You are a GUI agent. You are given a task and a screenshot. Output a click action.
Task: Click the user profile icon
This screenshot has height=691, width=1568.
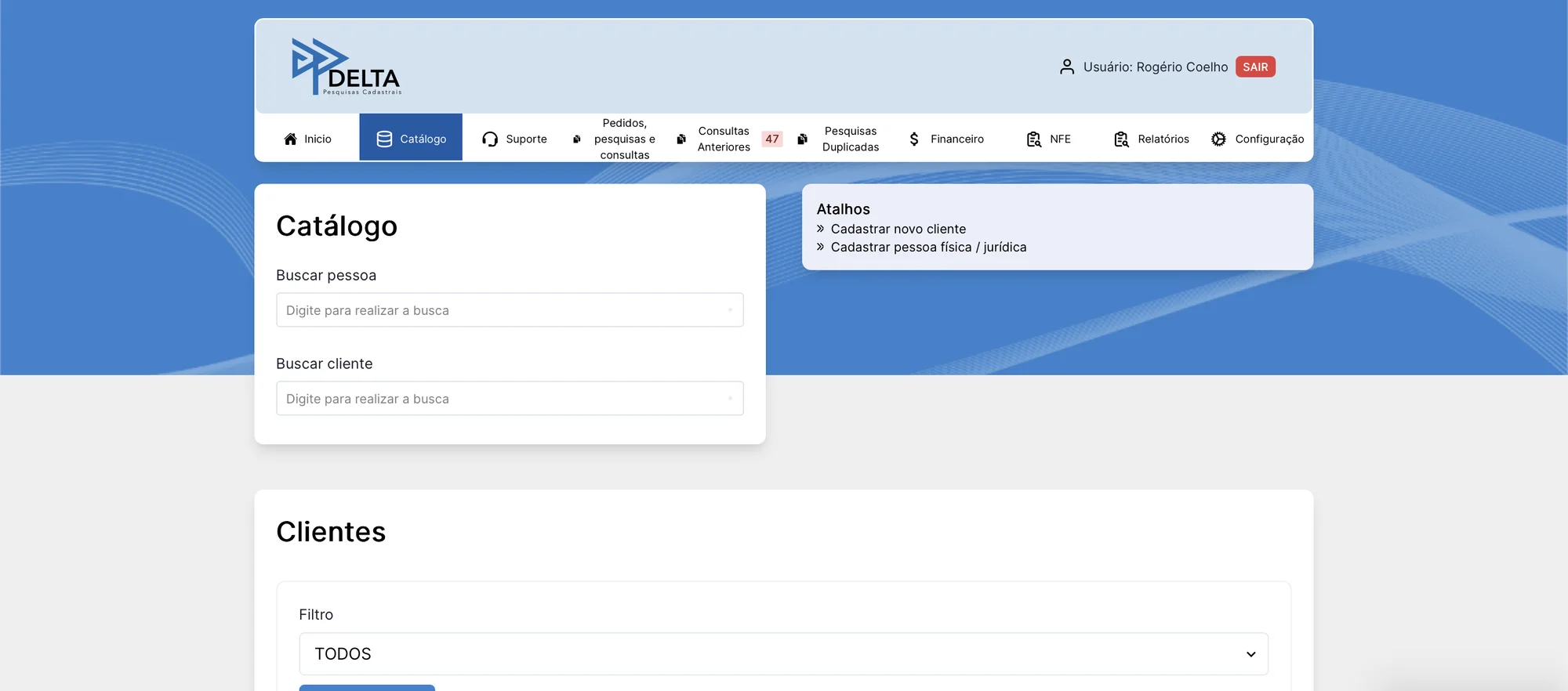(x=1066, y=67)
